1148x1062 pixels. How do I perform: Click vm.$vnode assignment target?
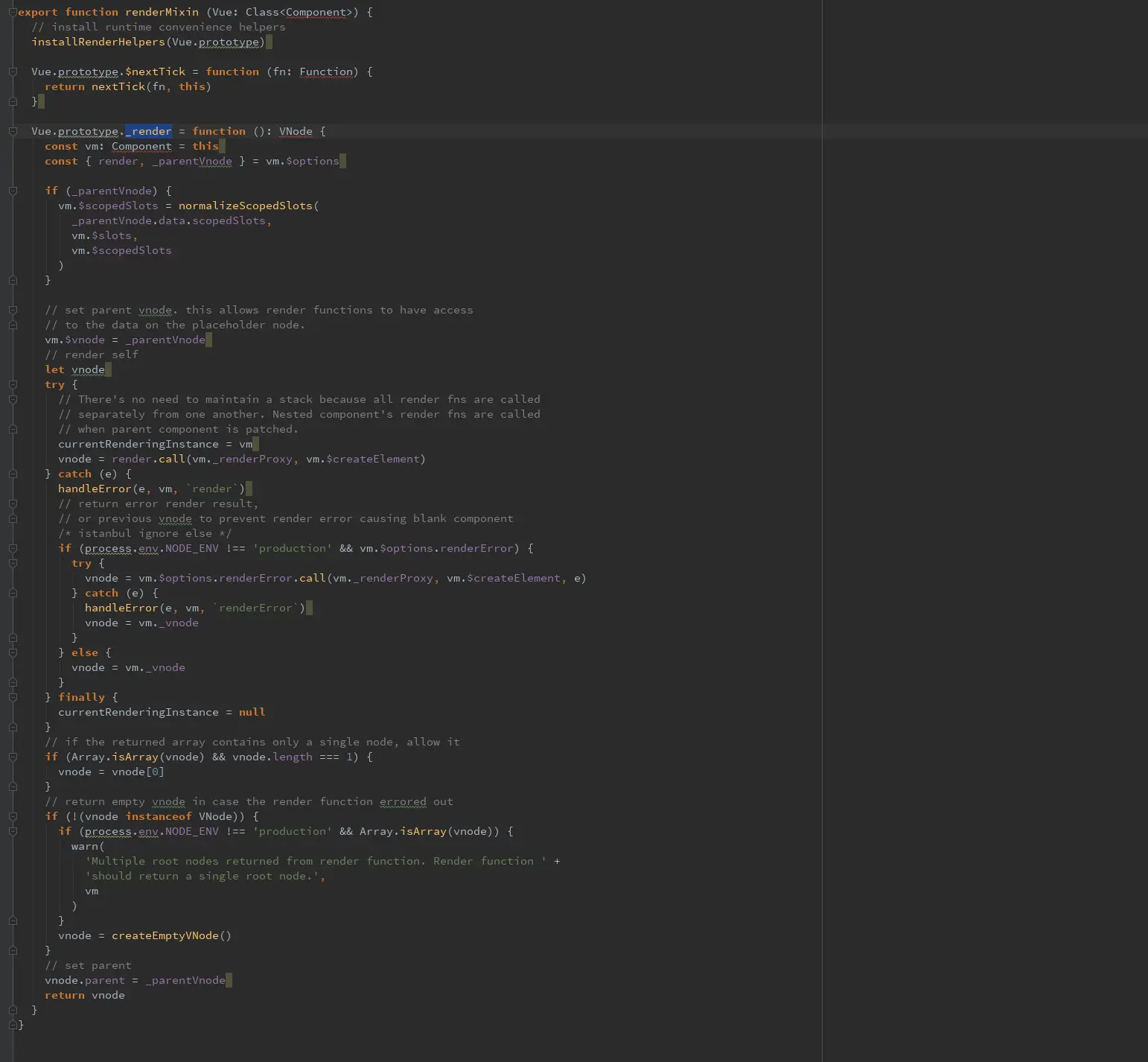(x=74, y=340)
